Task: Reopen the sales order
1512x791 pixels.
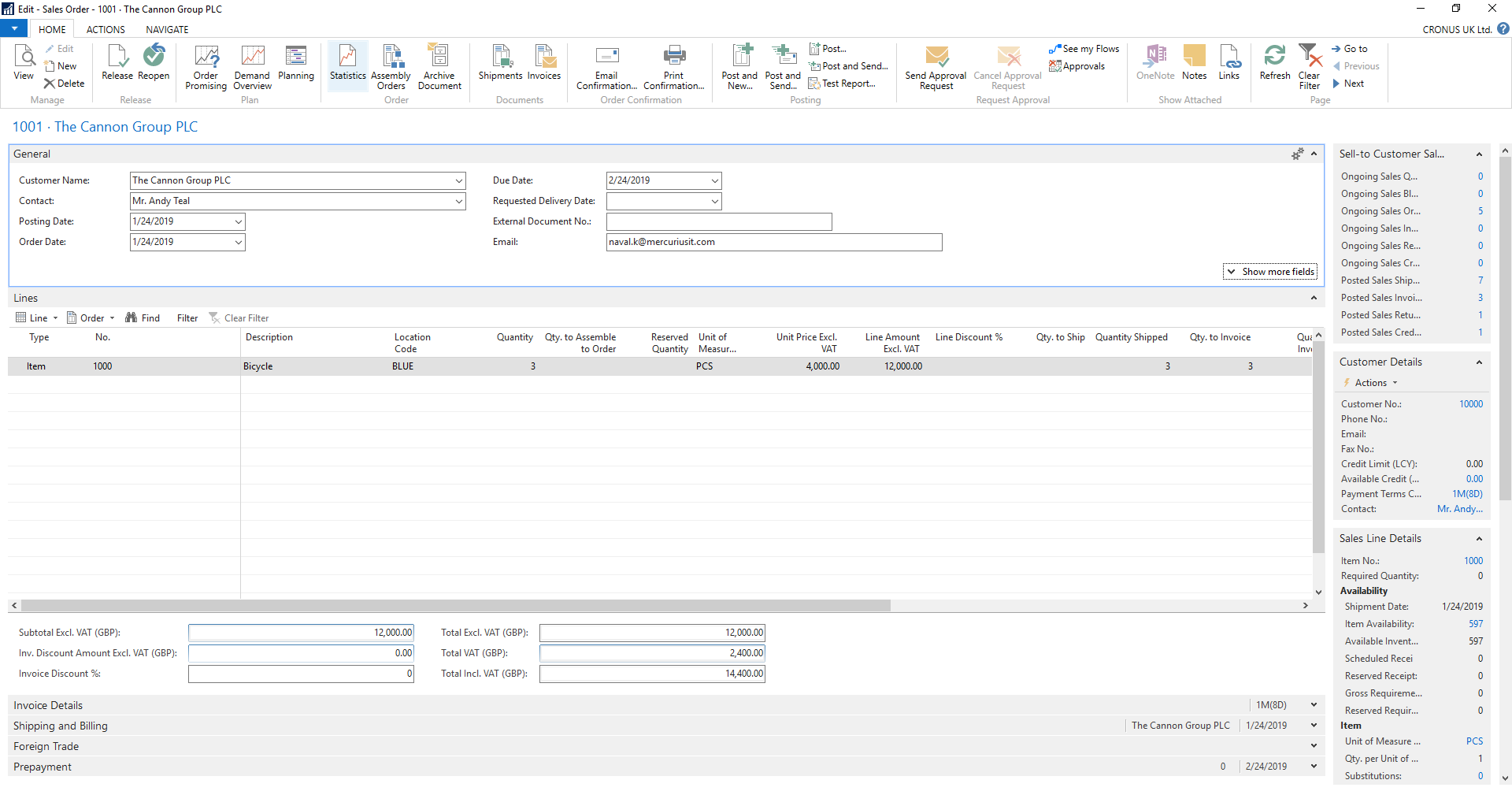Action: click(x=154, y=62)
